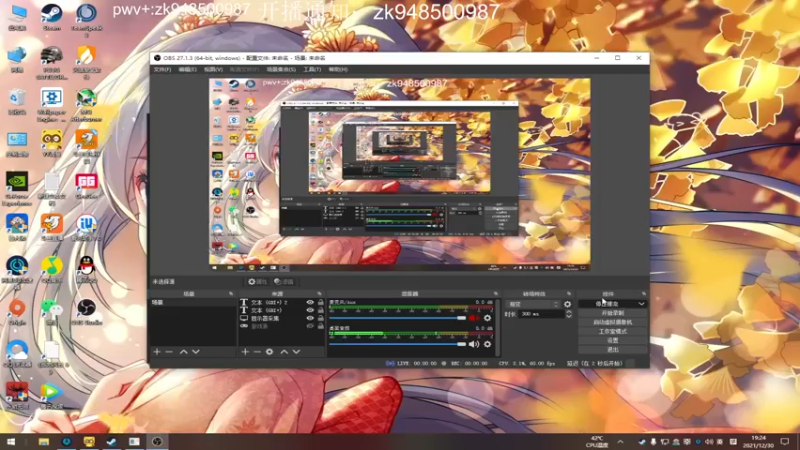
Task: Move scene down in Scenes panel
Action: 196,352
